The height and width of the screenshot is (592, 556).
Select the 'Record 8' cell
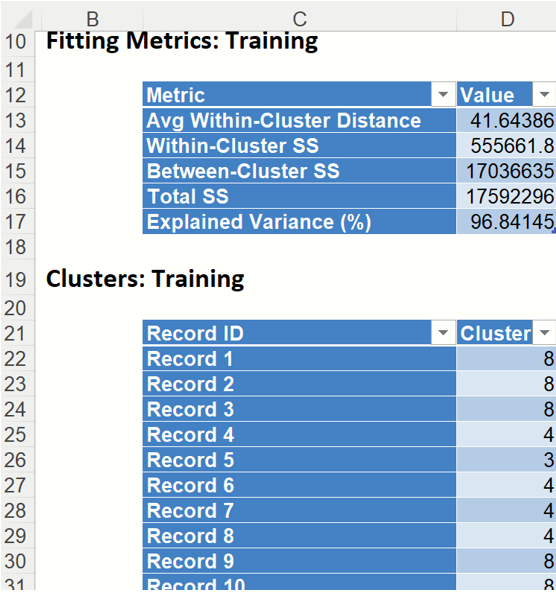coord(299,535)
